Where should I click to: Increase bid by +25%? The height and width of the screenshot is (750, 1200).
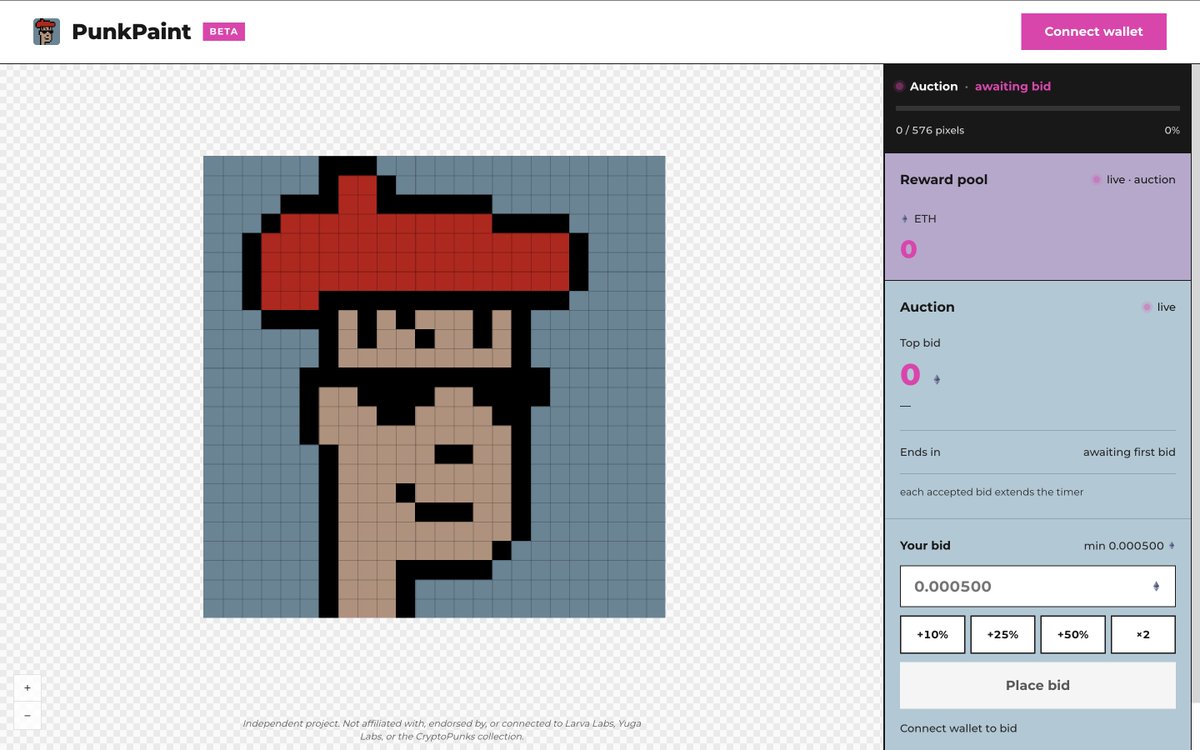tap(1002, 635)
